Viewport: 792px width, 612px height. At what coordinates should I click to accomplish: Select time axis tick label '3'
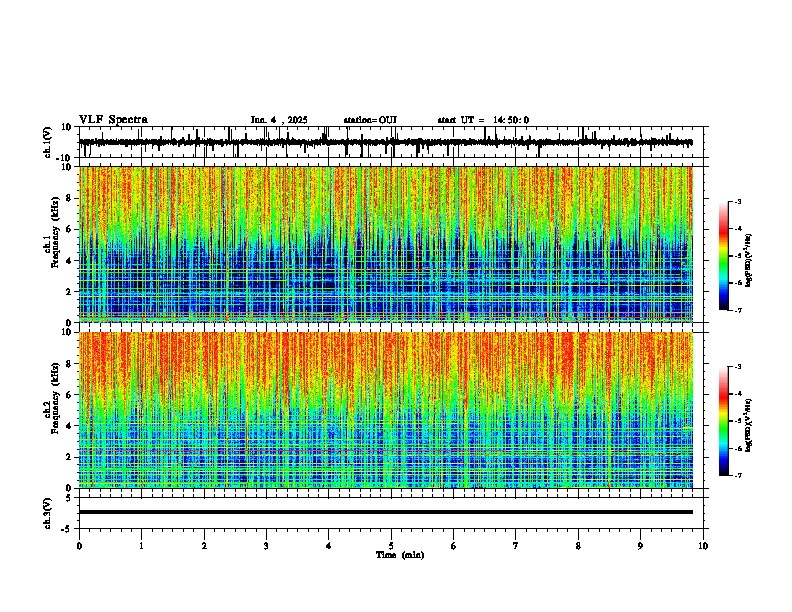[266, 546]
